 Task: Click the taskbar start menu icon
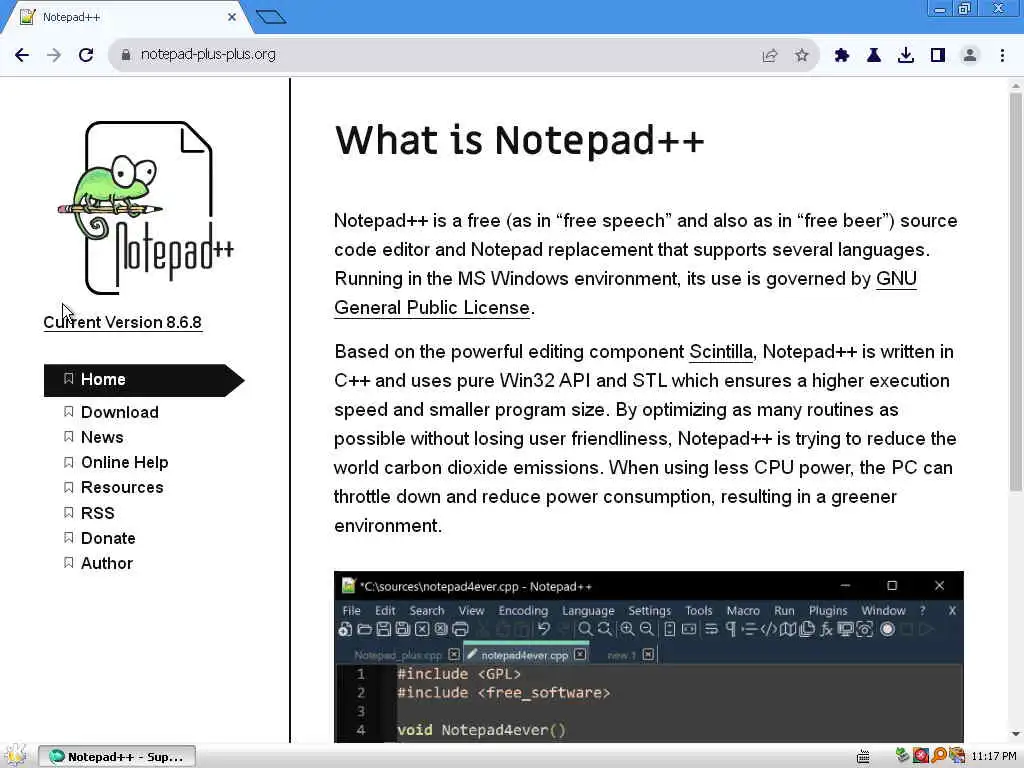(15, 756)
